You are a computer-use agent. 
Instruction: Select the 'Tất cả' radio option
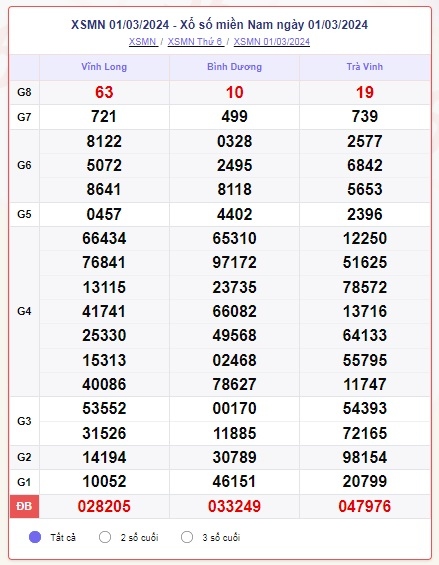(x=35, y=537)
